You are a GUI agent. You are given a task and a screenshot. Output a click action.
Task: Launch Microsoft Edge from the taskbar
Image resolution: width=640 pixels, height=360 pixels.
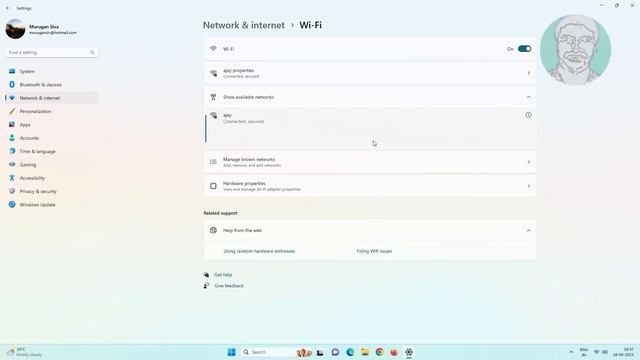click(350, 352)
